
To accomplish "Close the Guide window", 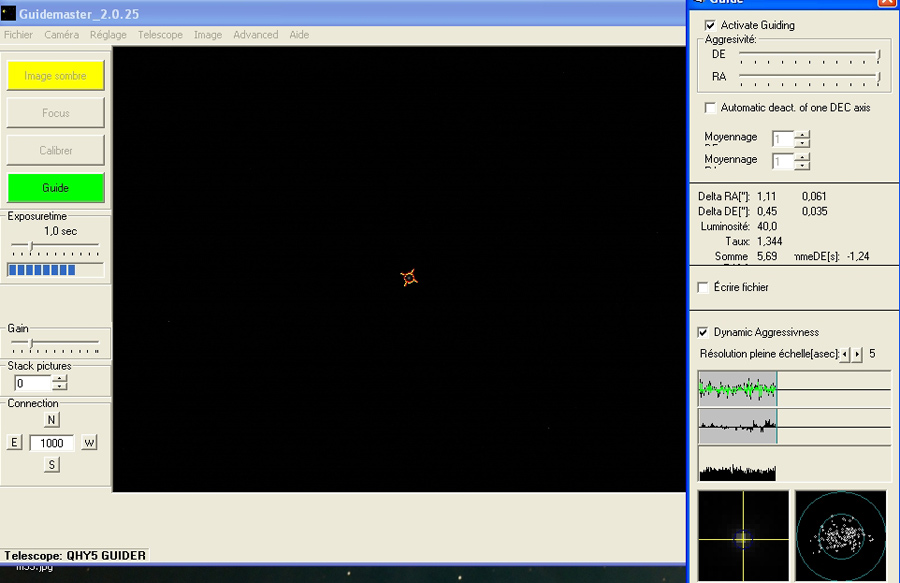I will coord(887,2).
